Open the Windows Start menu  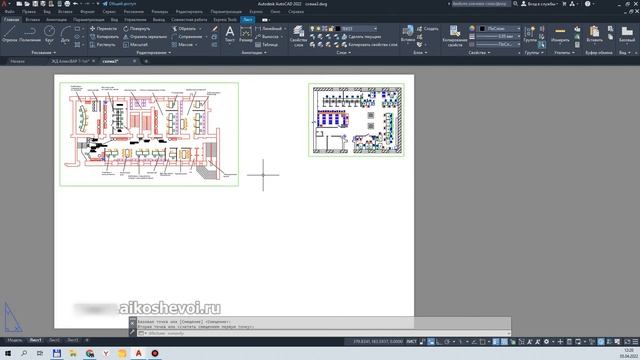tap(8, 353)
